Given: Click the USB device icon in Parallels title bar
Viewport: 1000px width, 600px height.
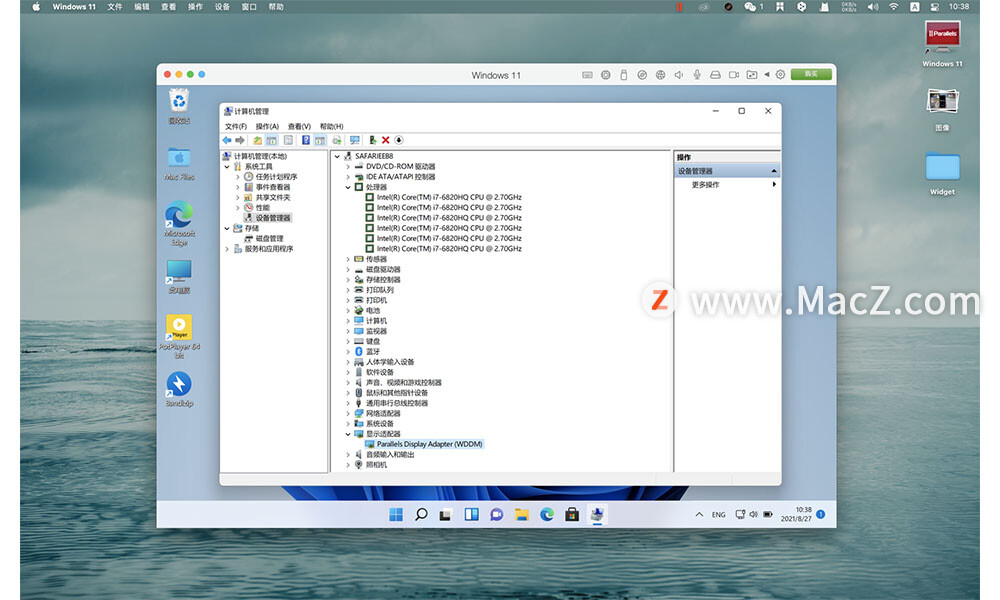Looking at the screenshot, I should 624,75.
